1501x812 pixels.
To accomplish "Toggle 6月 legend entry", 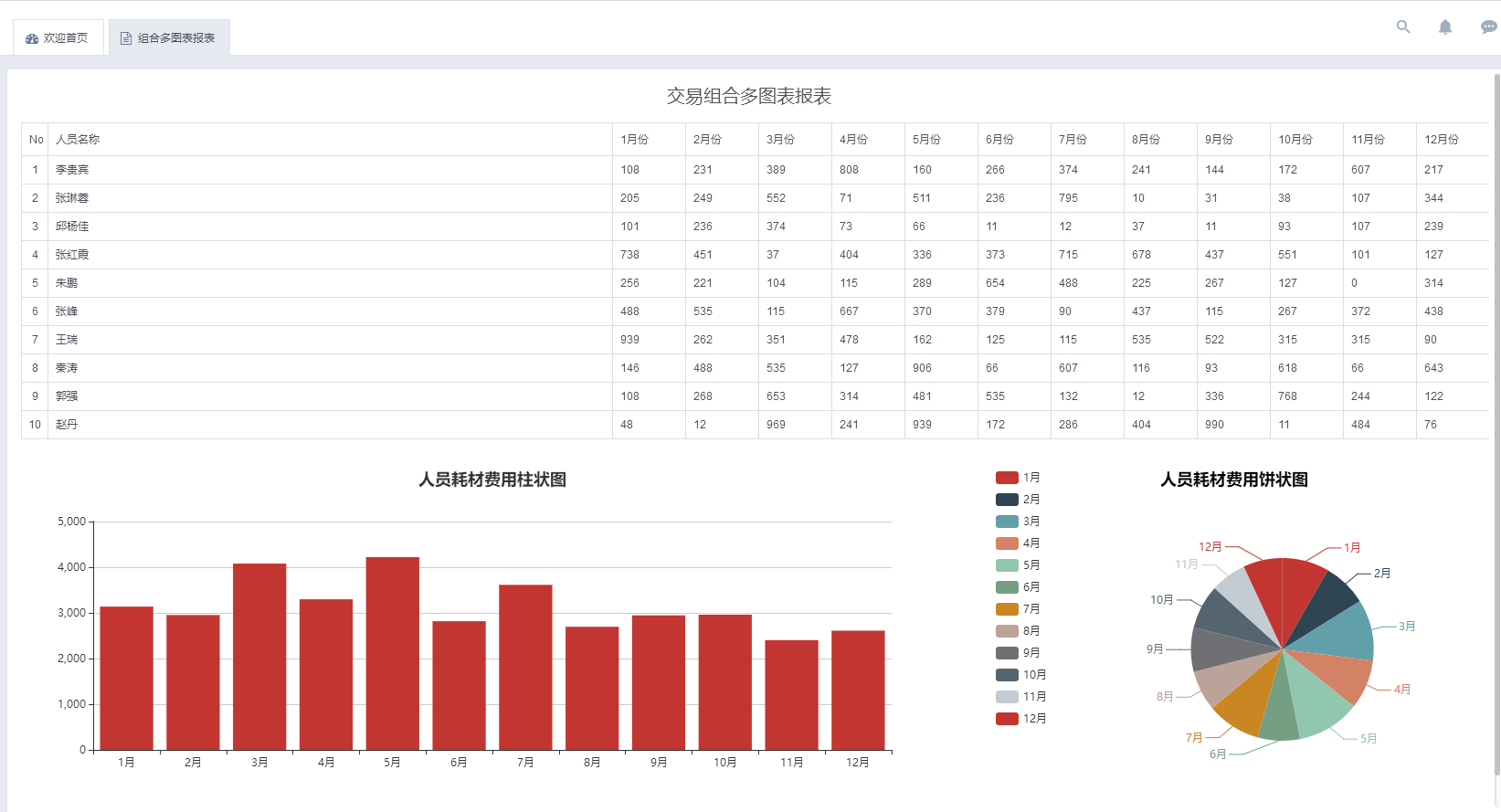I will tap(1018, 587).
